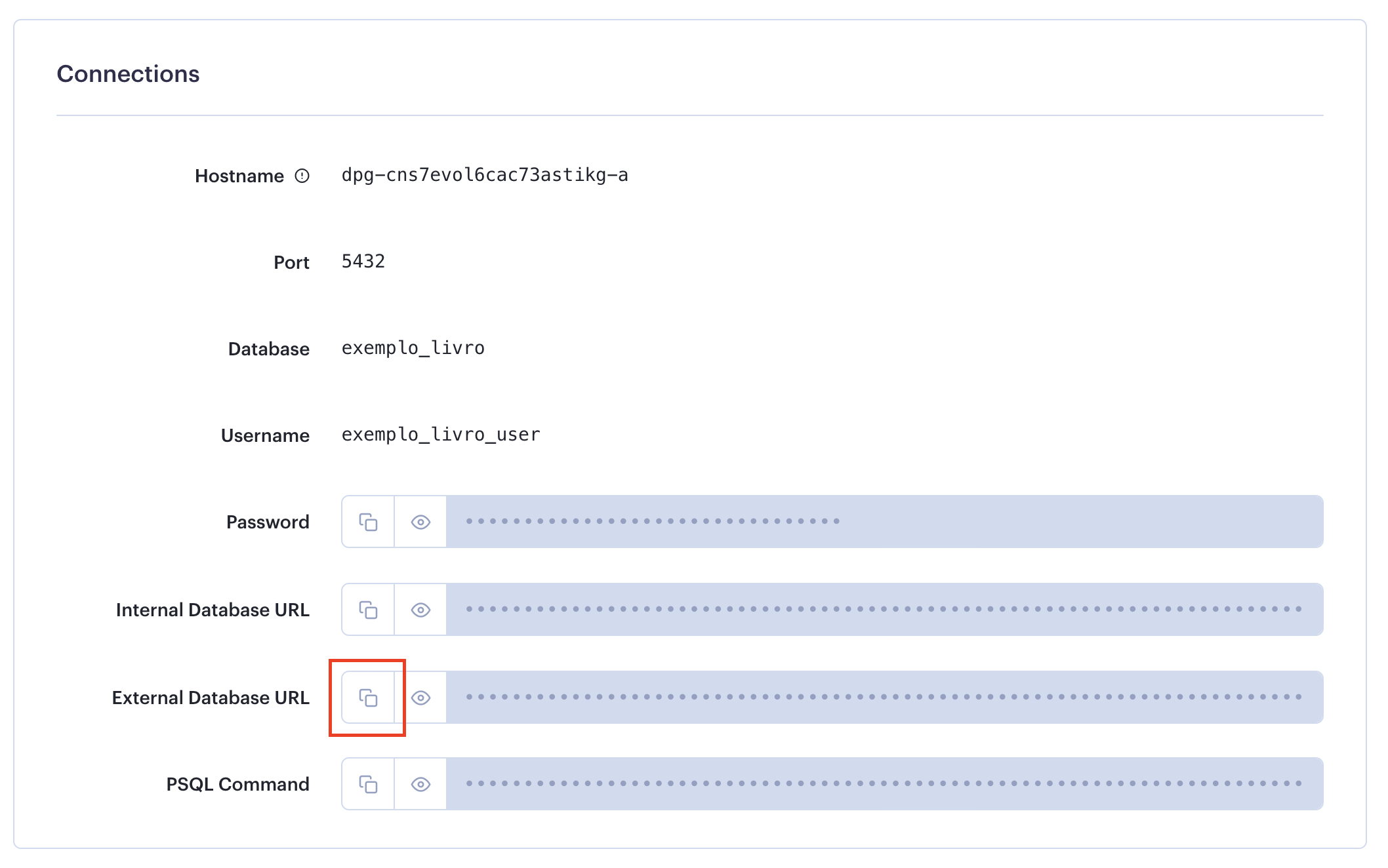Show the Internal Database URL
Screen dimensions: 1388x868
tap(420, 609)
